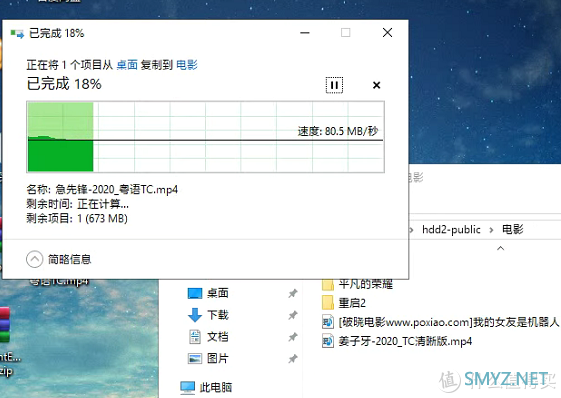Select 下载 in Explorer quick access

218,315
